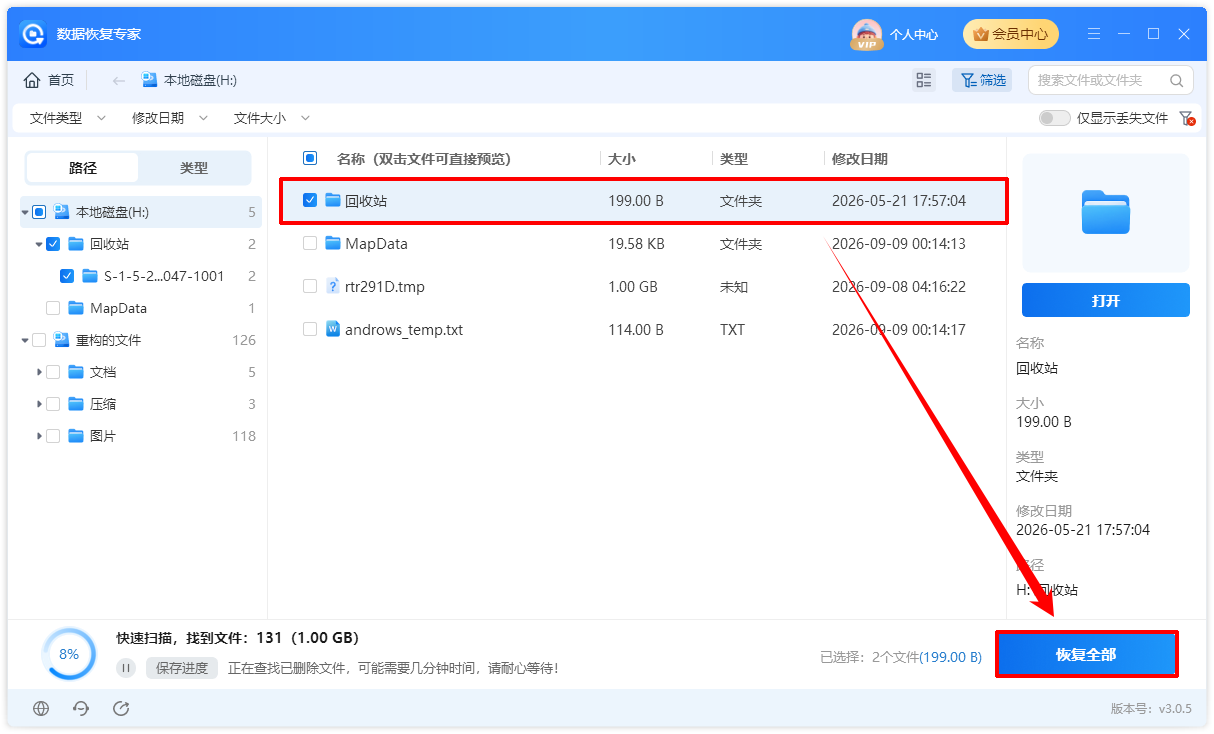This screenshot has height=734, width=1214.
Task: Go back with the left arrow
Action: coord(119,80)
